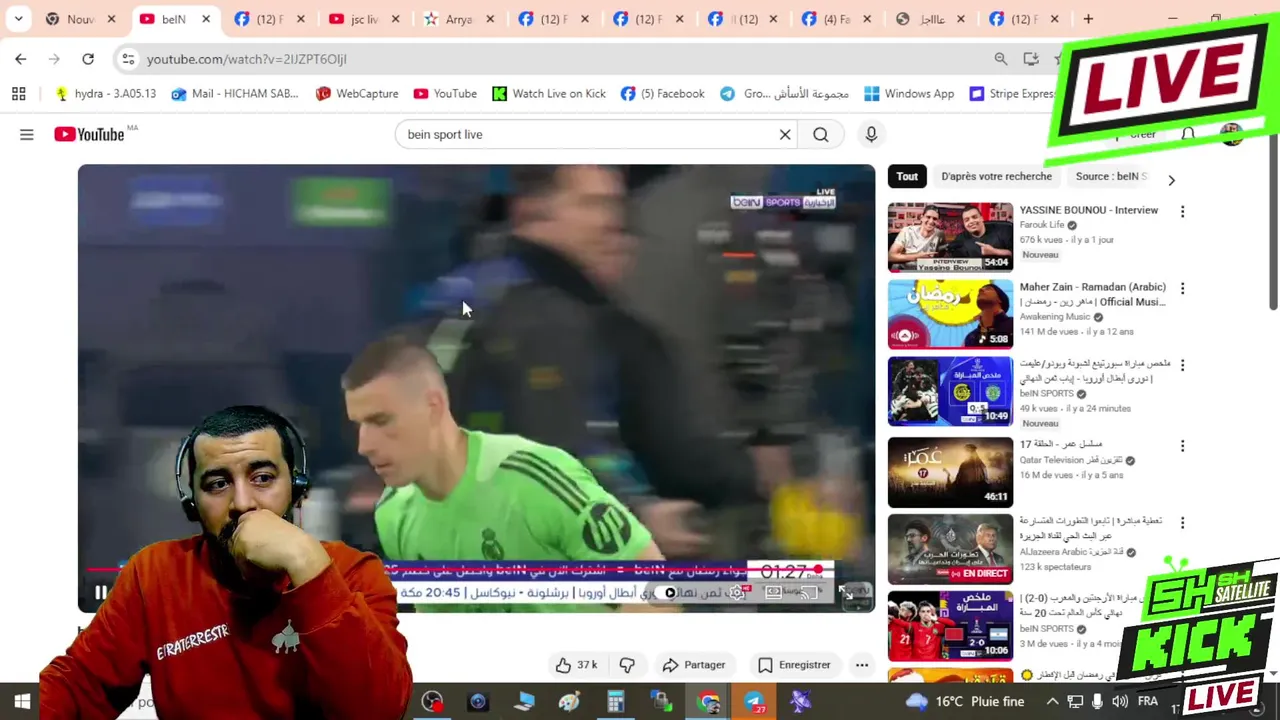
Task: Close the beIN browser tab
Action: pyautogui.click(x=206, y=19)
